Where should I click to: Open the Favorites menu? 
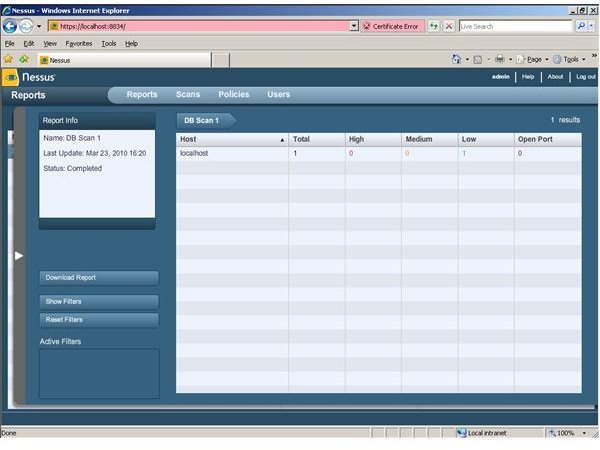79,44
